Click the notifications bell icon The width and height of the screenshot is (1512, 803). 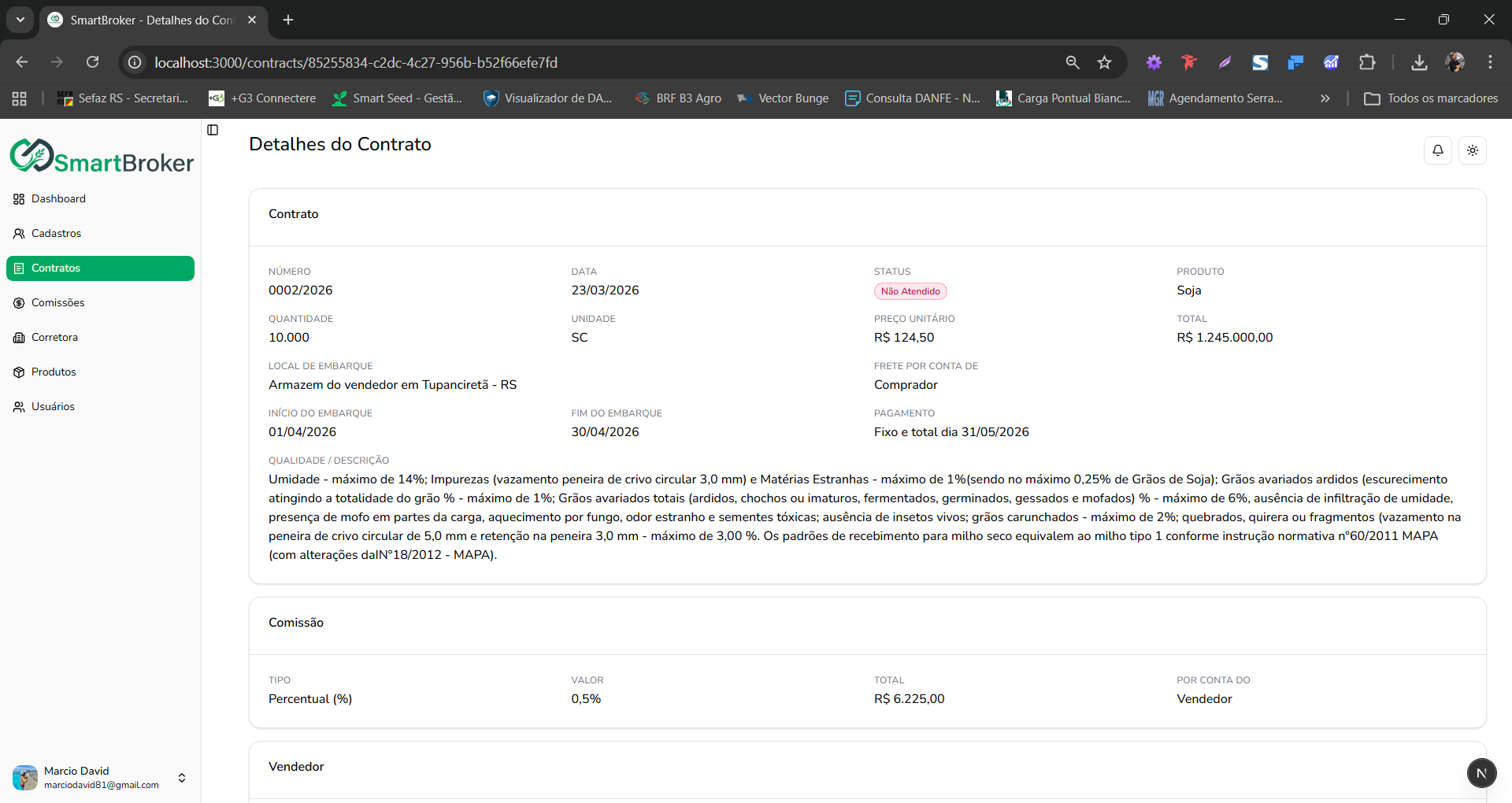coord(1437,150)
